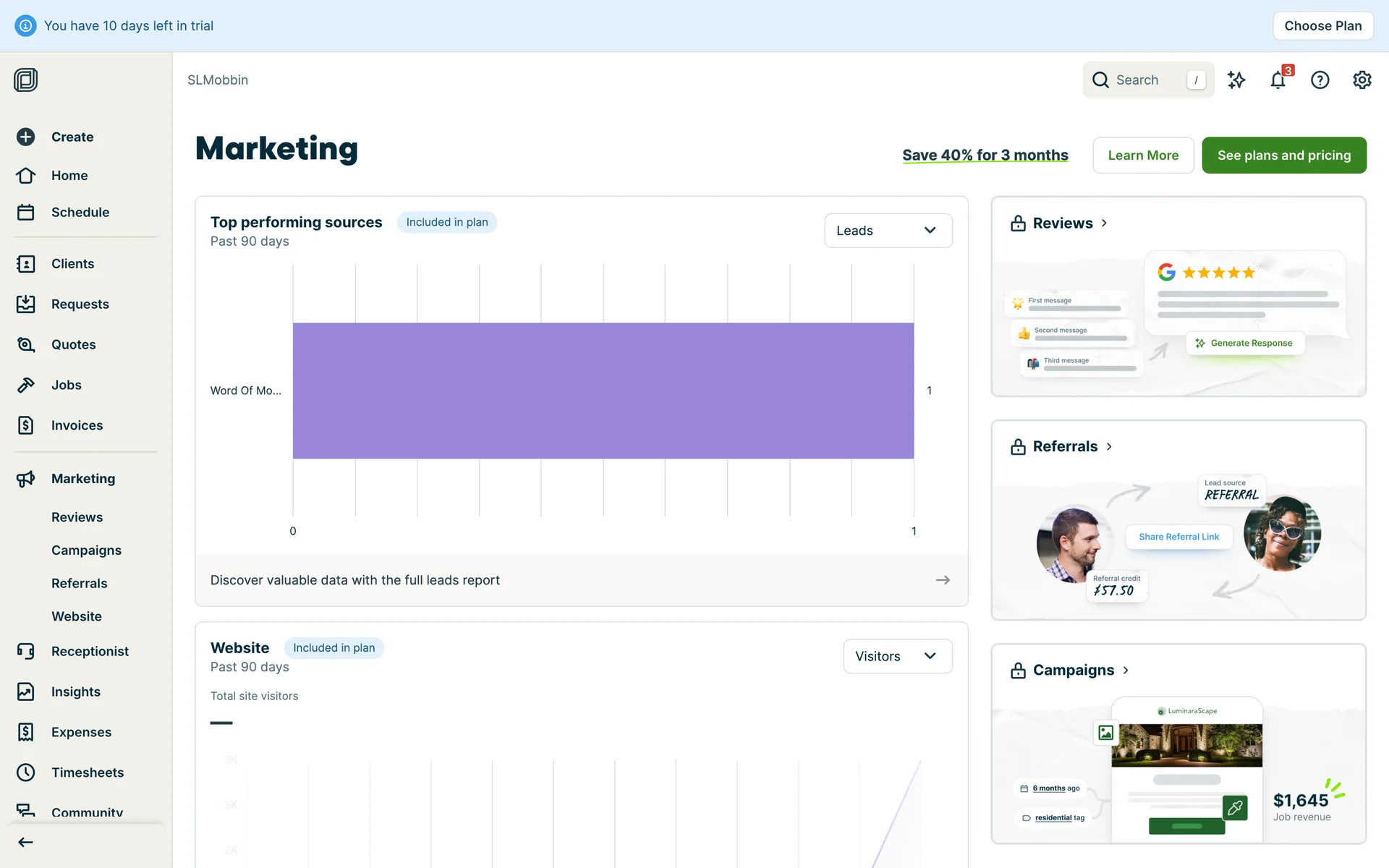Screen dimensions: 1389x868
Task: Click the purple Word Of Mouth bar
Action: click(x=603, y=391)
